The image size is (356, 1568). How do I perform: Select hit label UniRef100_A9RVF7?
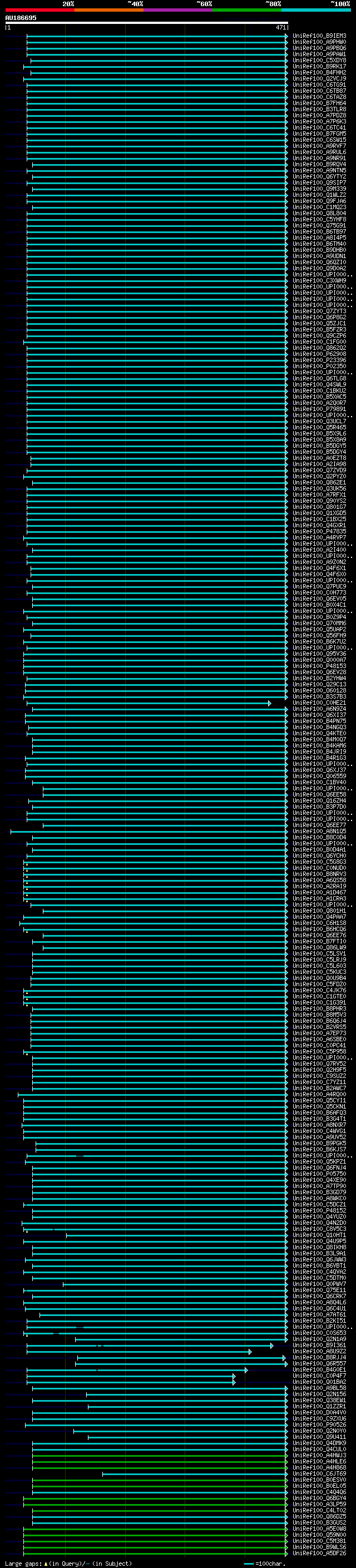tap(319, 146)
